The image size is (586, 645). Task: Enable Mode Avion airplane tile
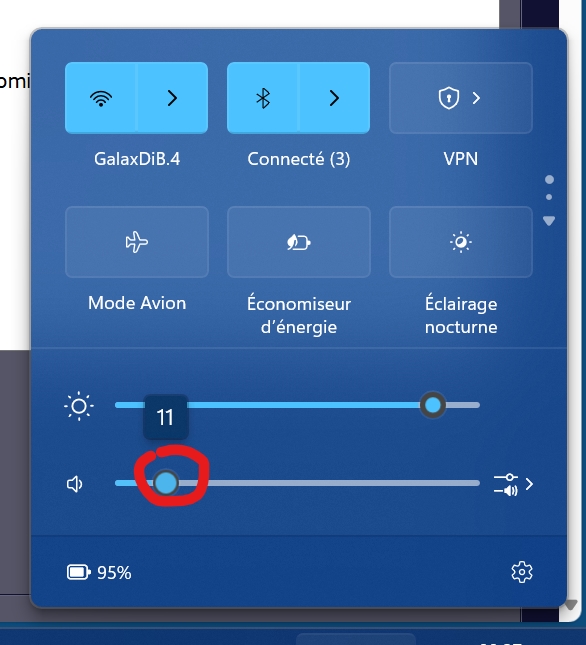(137, 242)
